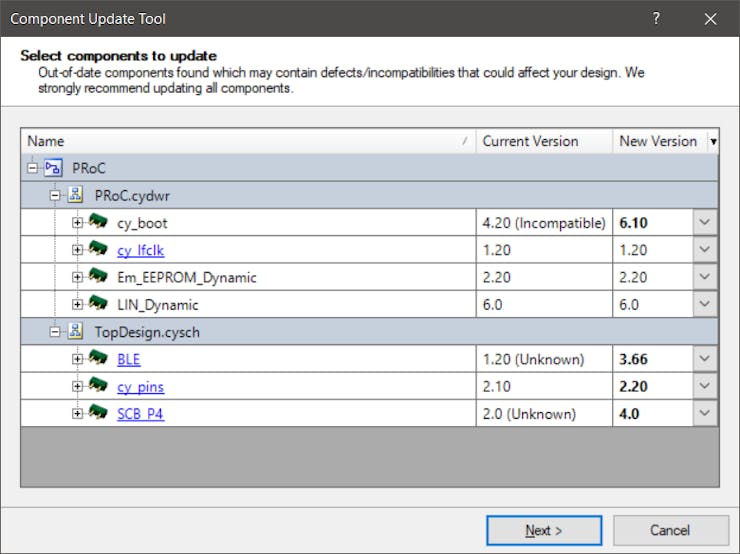This screenshot has width=740, height=554.
Task: Click the TopDesign.cysch schematic icon
Action: click(x=75, y=332)
